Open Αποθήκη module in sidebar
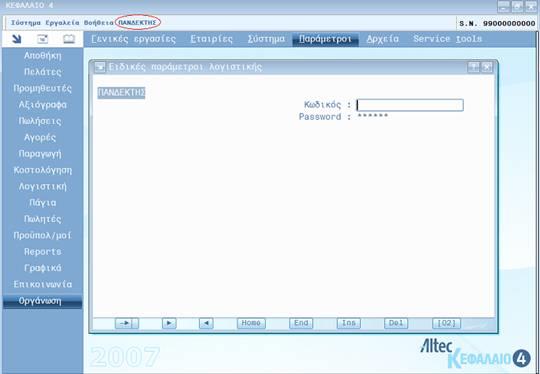 (x=43, y=56)
